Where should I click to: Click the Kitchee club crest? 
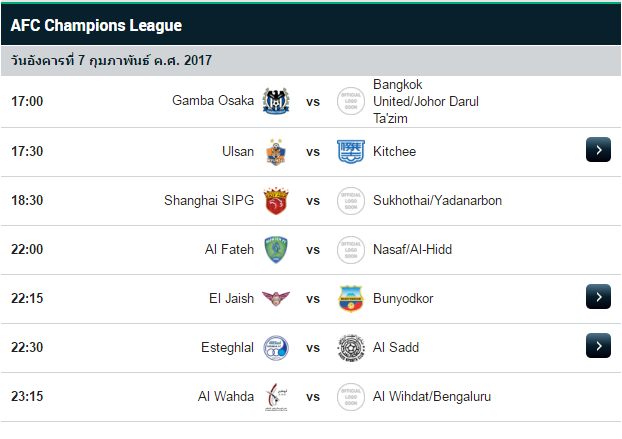pyautogui.click(x=351, y=151)
